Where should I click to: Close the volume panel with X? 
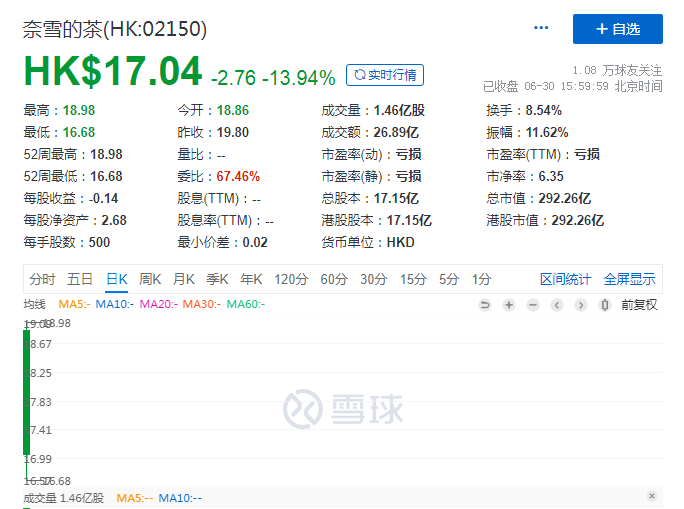[x=652, y=496]
